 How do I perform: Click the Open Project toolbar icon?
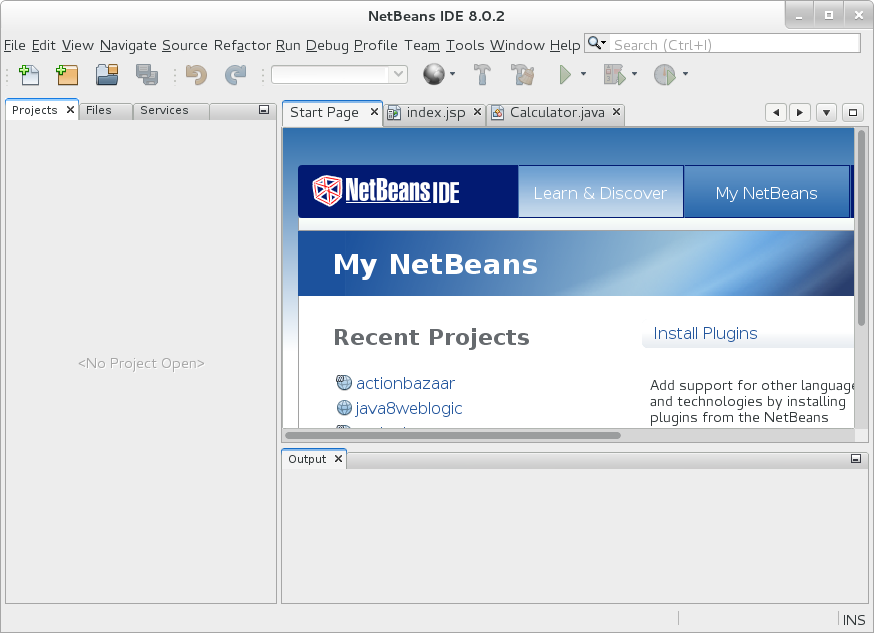[x=106, y=74]
